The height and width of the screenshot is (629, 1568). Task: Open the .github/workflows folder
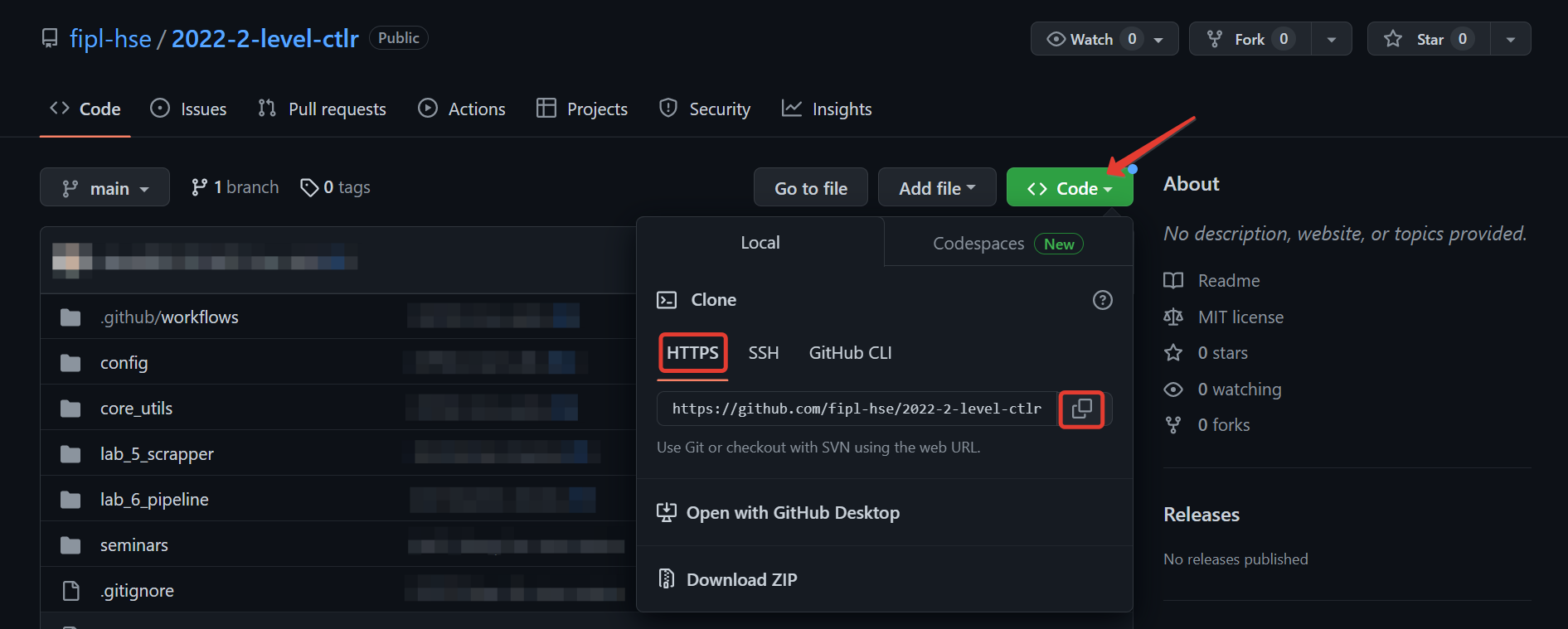[169, 317]
